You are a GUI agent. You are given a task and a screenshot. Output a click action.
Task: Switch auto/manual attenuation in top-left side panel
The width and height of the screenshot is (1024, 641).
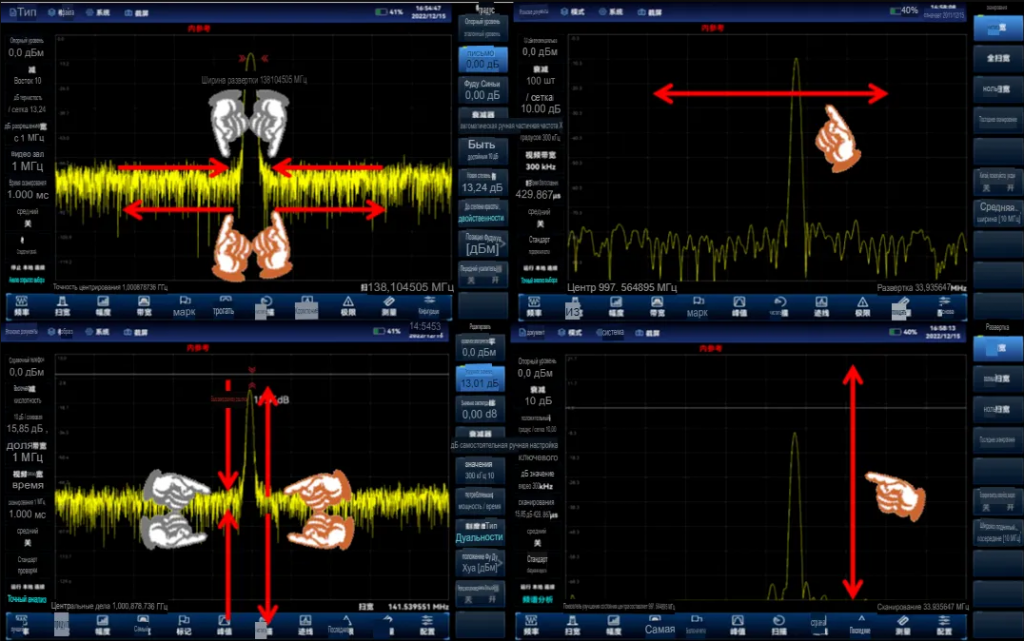(x=483, y=121)
